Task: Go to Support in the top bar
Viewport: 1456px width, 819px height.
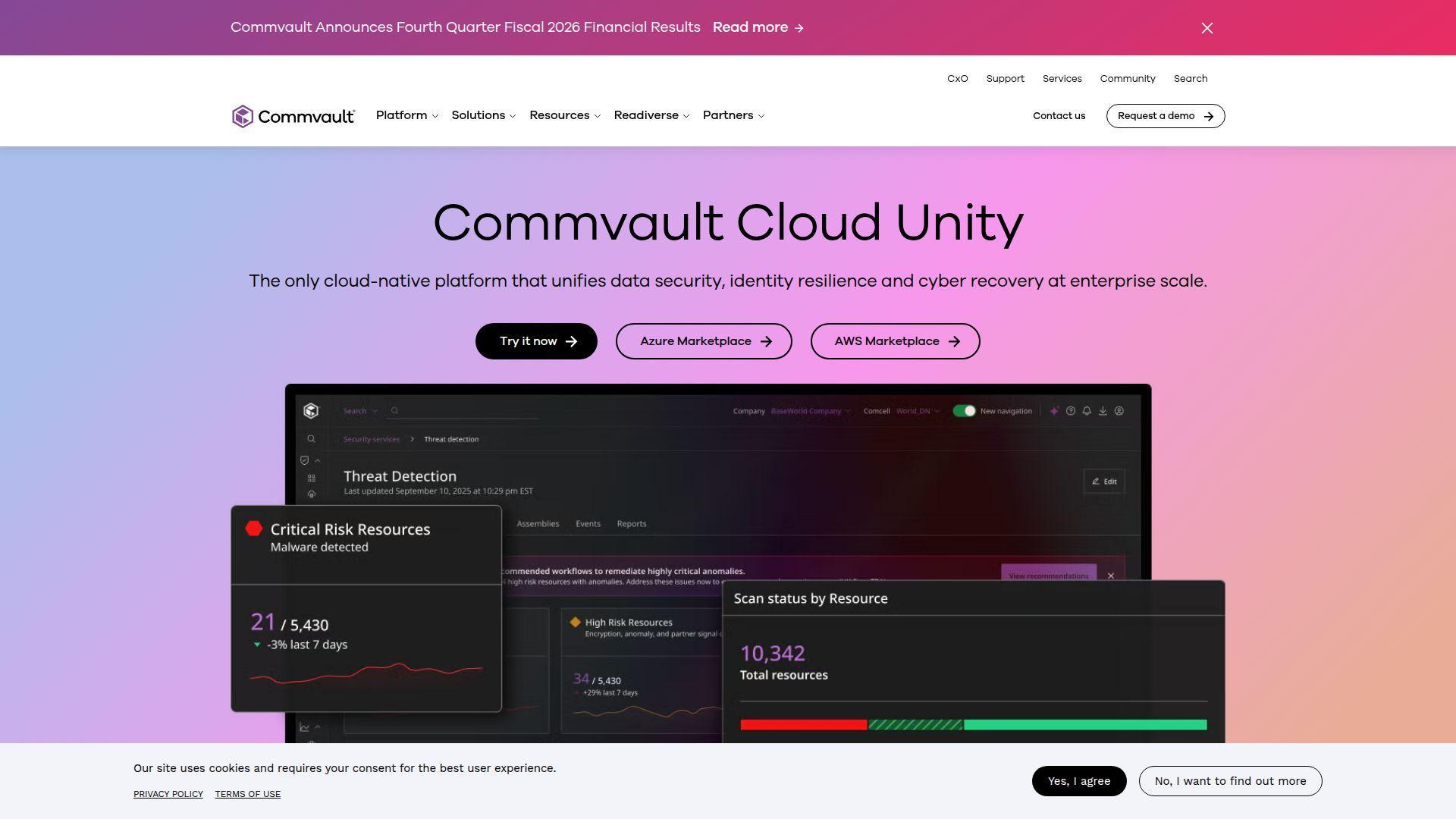Action: 1006,79
